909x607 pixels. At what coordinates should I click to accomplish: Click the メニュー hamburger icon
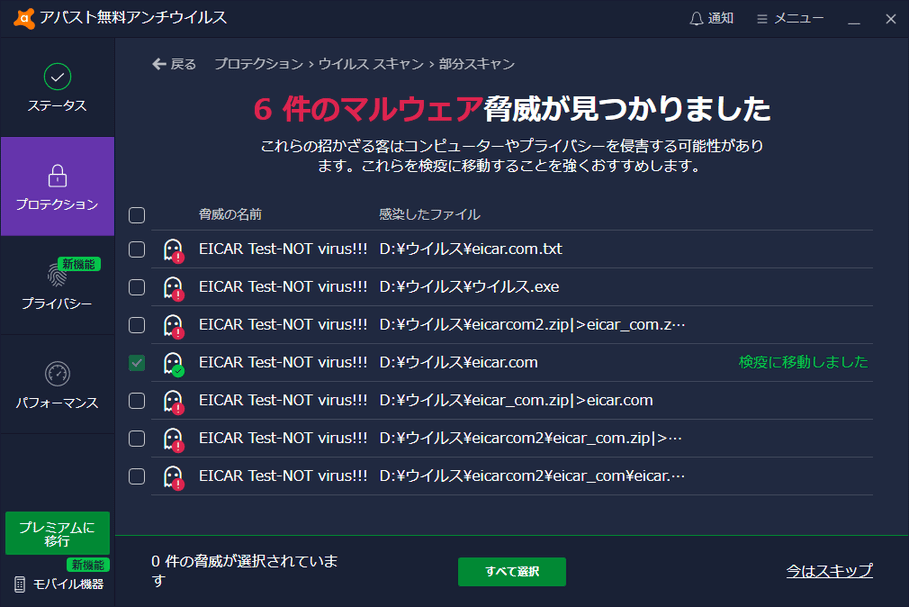click(762, 19)
